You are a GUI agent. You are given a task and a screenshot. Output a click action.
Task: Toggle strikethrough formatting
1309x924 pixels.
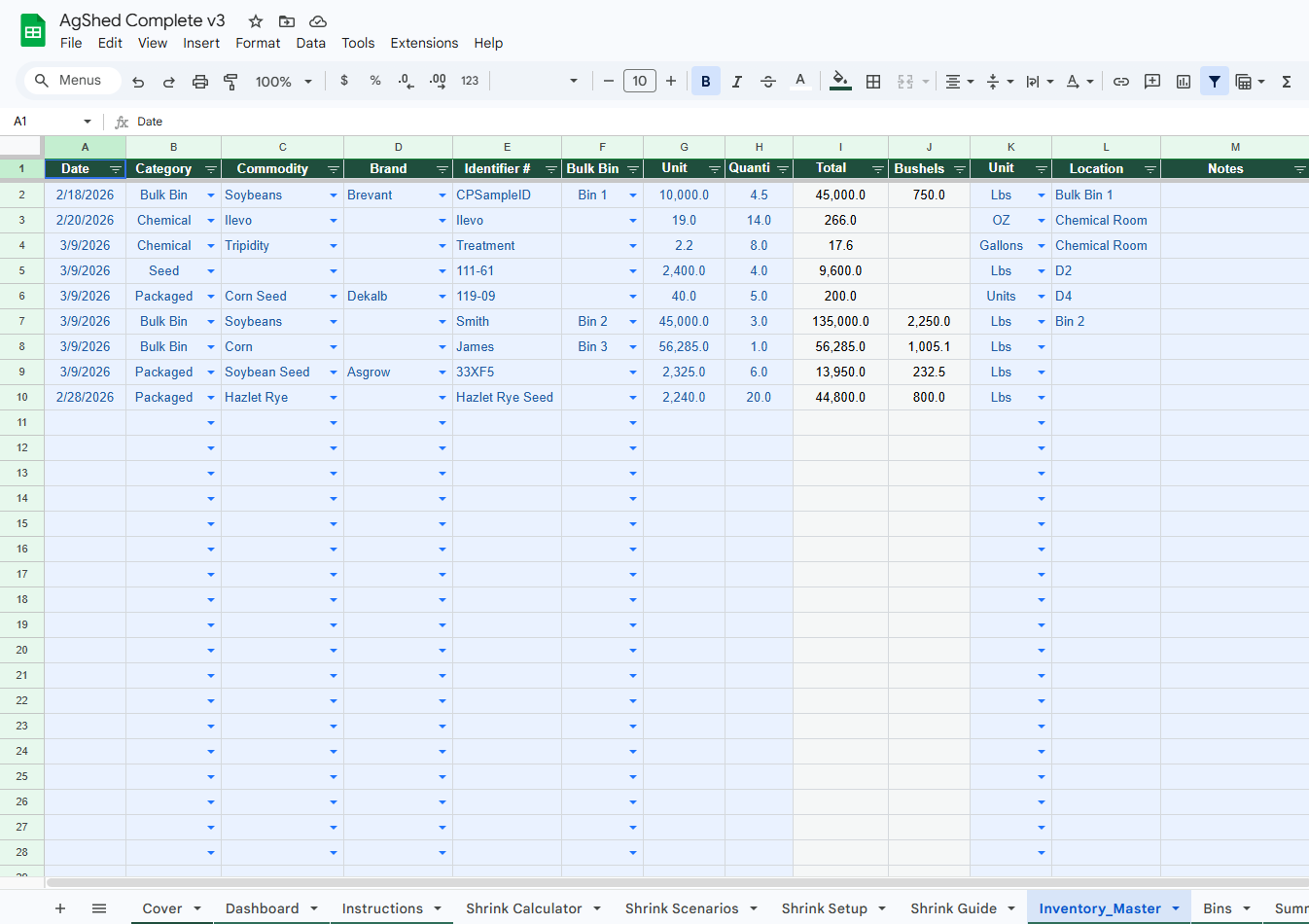coord(767,81)
